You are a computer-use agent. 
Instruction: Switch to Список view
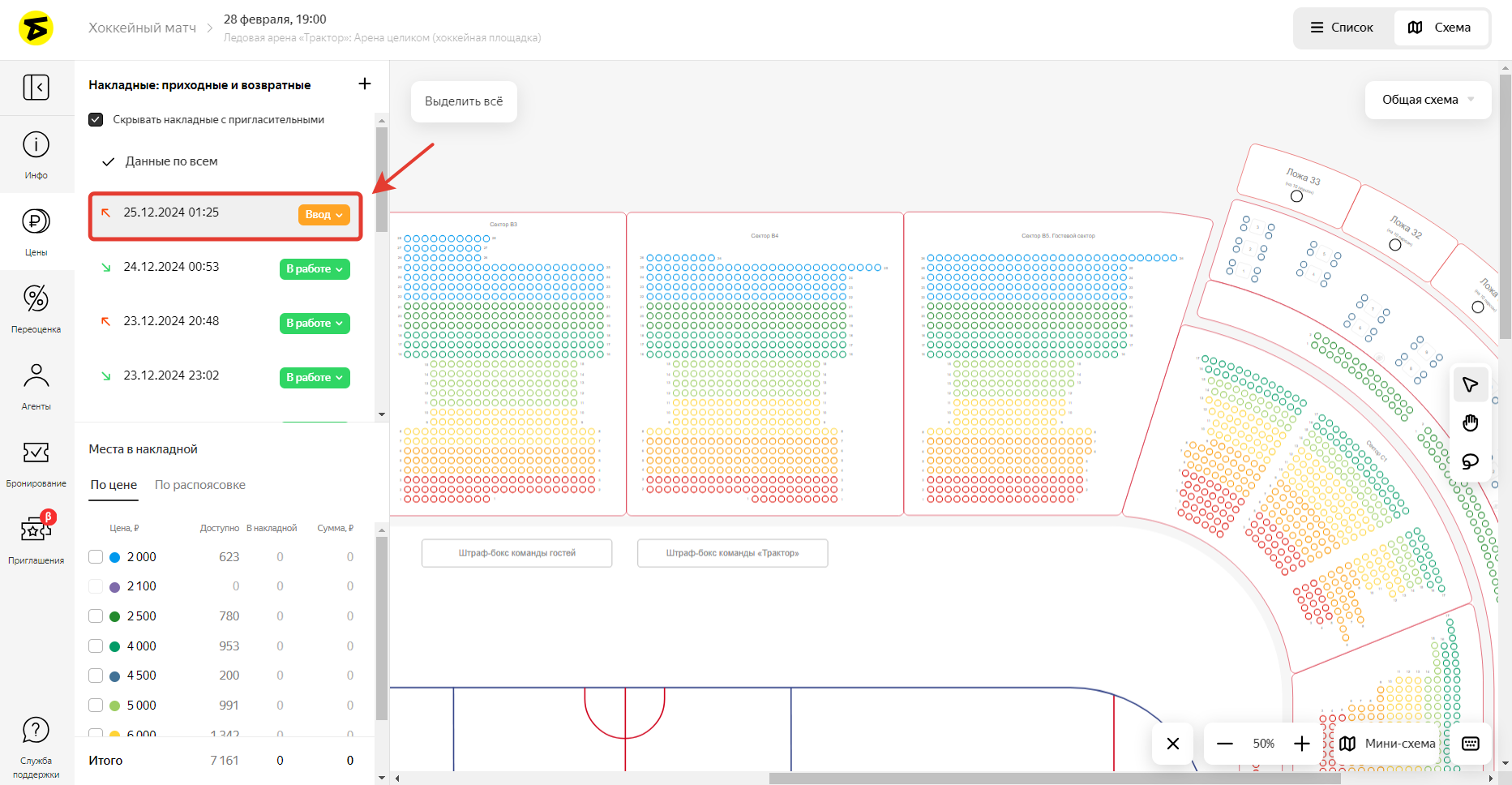click(1343, 28)
